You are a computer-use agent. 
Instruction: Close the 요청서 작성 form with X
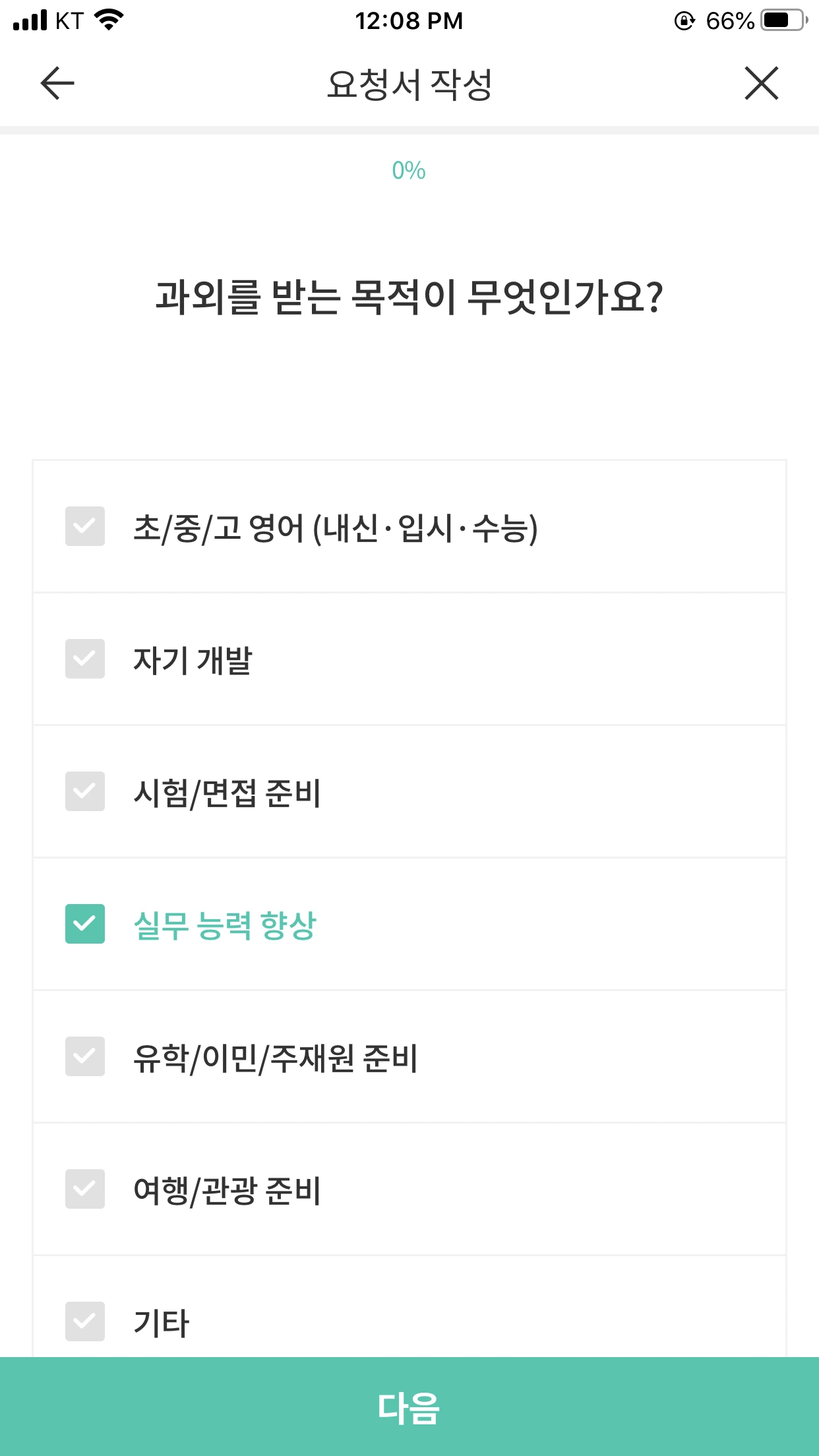[x=762, y=84]
